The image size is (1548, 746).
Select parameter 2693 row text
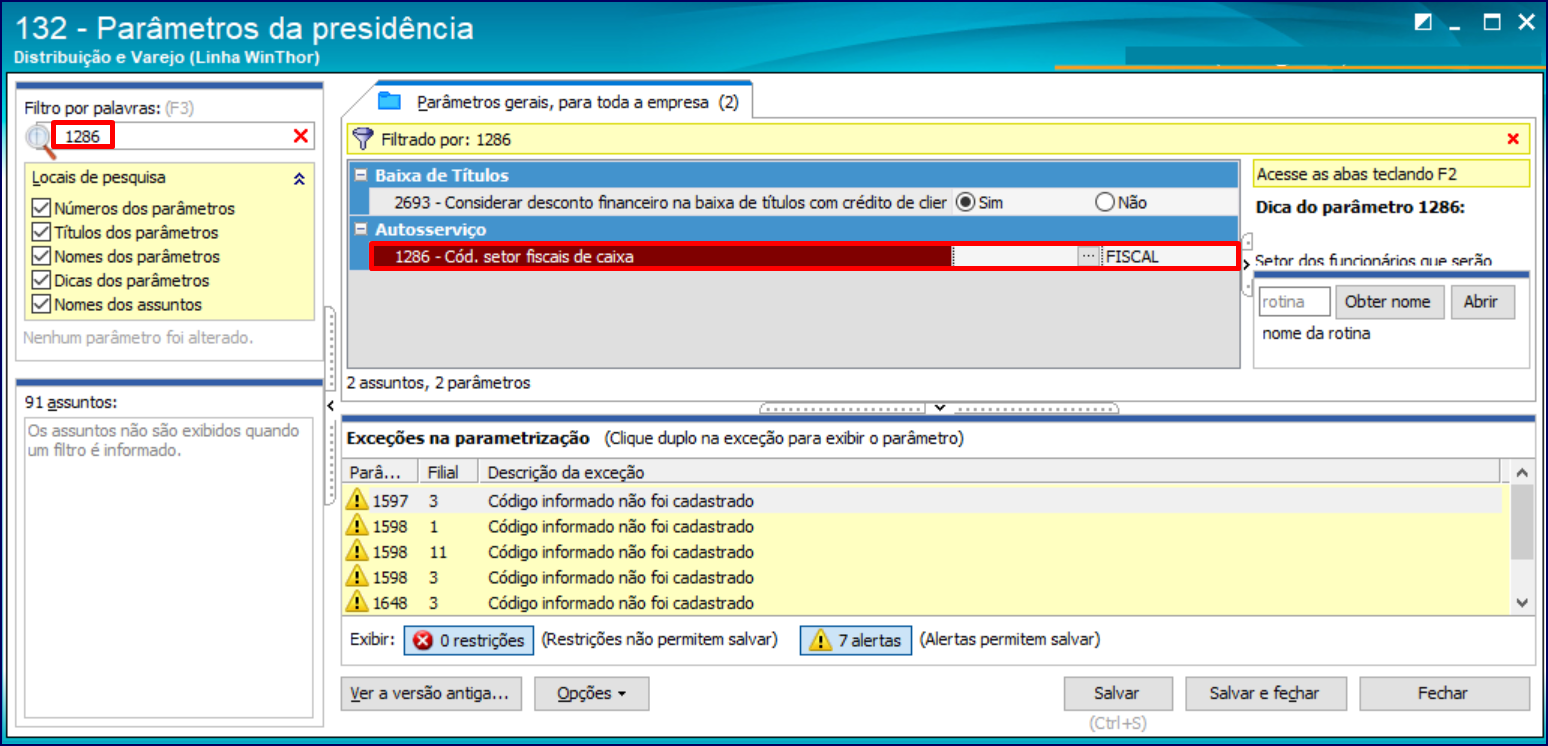670,202
